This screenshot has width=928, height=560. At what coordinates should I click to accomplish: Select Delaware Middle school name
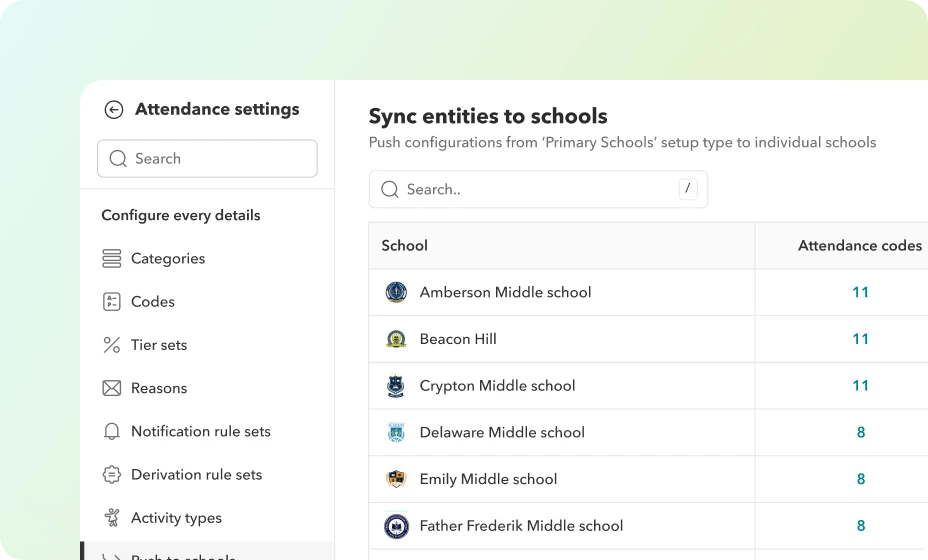tap(502, 433)
